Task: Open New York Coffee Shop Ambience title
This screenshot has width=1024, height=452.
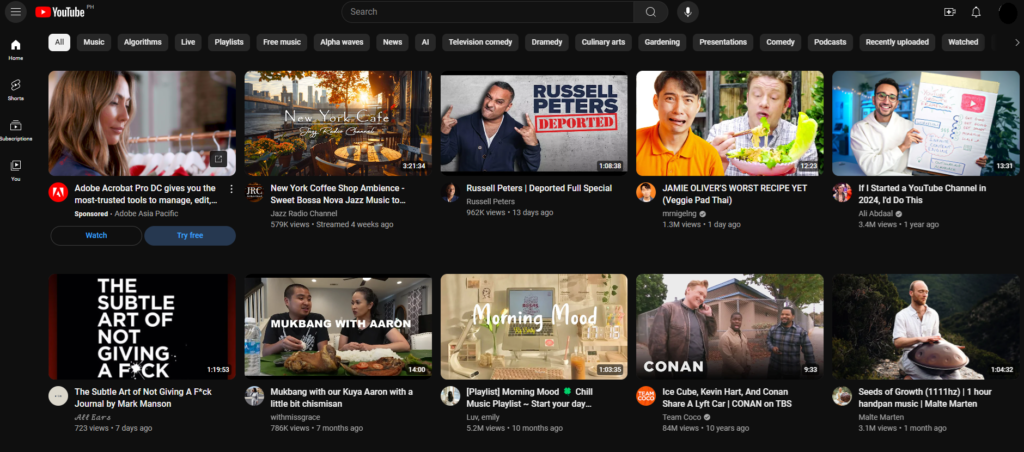Action: [338, 194]
